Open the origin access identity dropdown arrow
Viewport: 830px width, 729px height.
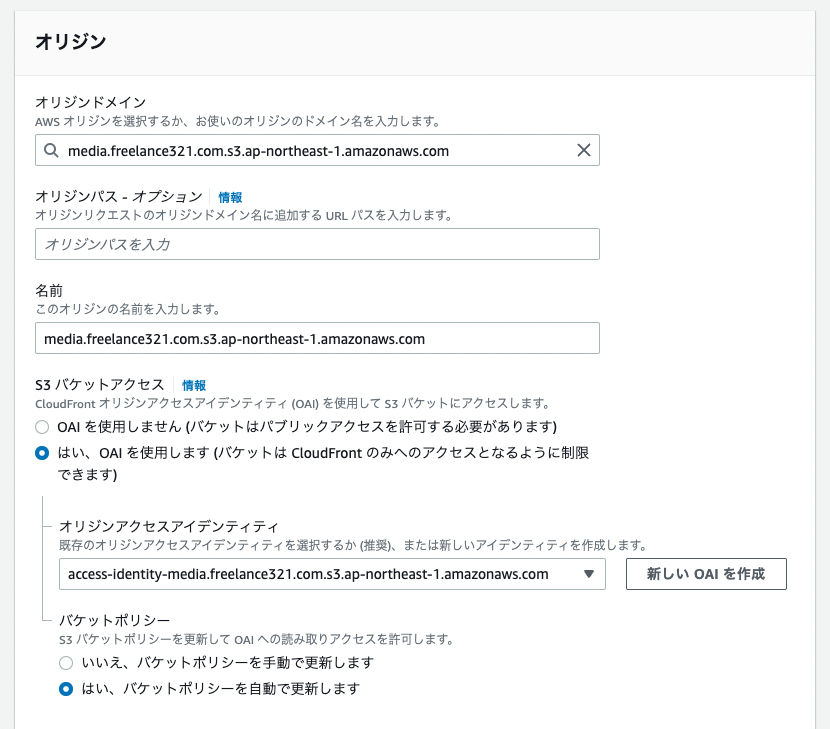click(589, 574)
